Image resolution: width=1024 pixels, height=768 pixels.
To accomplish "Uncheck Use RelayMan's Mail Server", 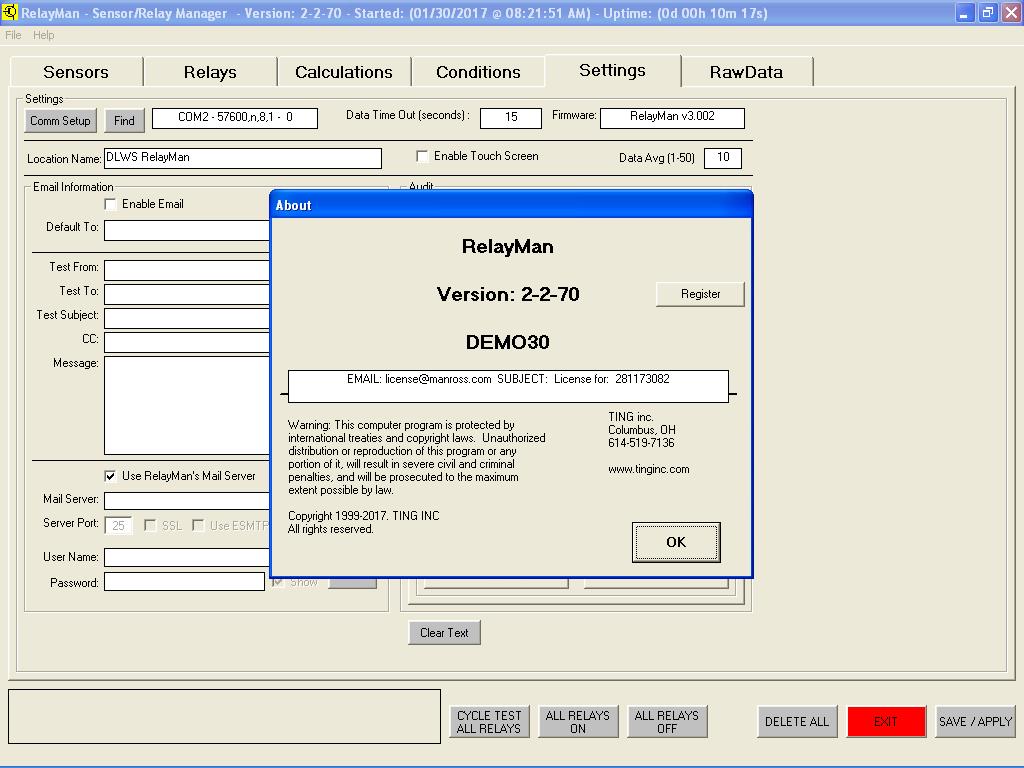I will pyautogui.click(x=111, y=476).
